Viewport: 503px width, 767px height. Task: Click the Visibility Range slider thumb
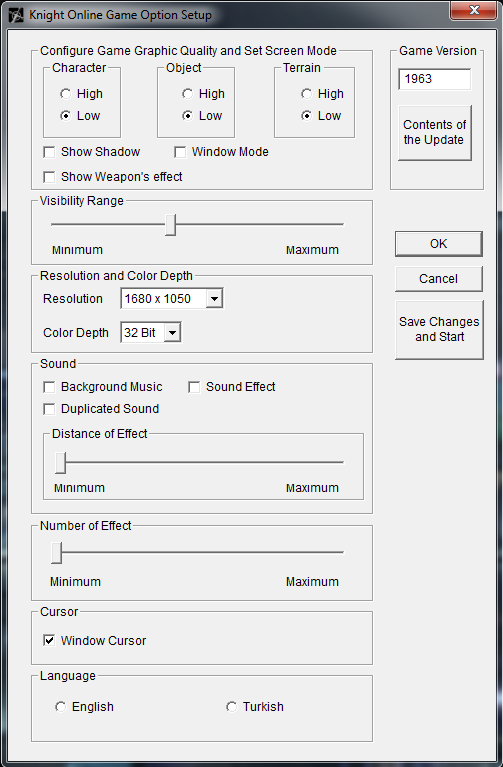point(170,225)
